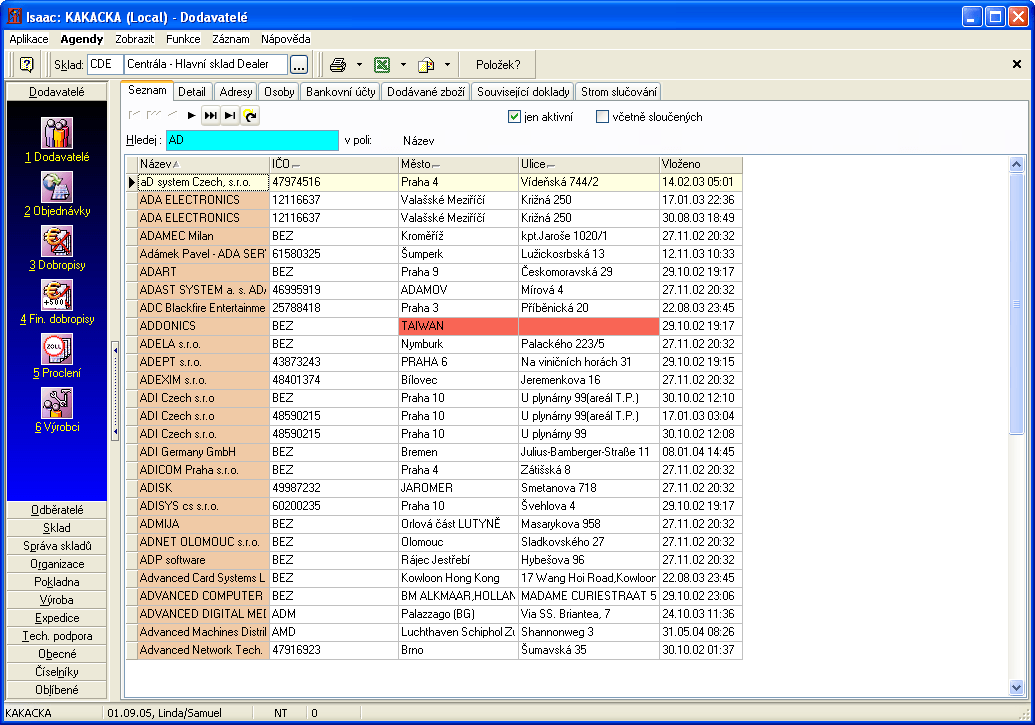Enable the 'včetně sloučených' checkbox
Viewport: 1035px width, 725px height.
602,117
